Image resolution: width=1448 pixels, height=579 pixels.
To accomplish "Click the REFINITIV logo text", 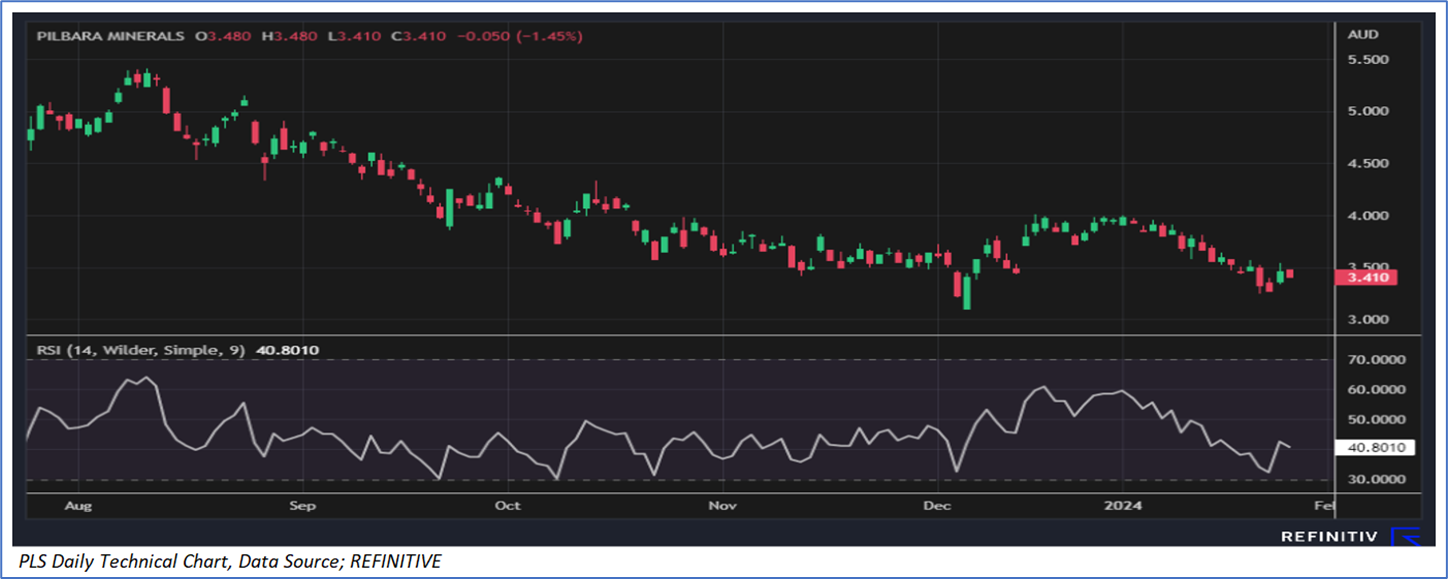I will 1330,537.
